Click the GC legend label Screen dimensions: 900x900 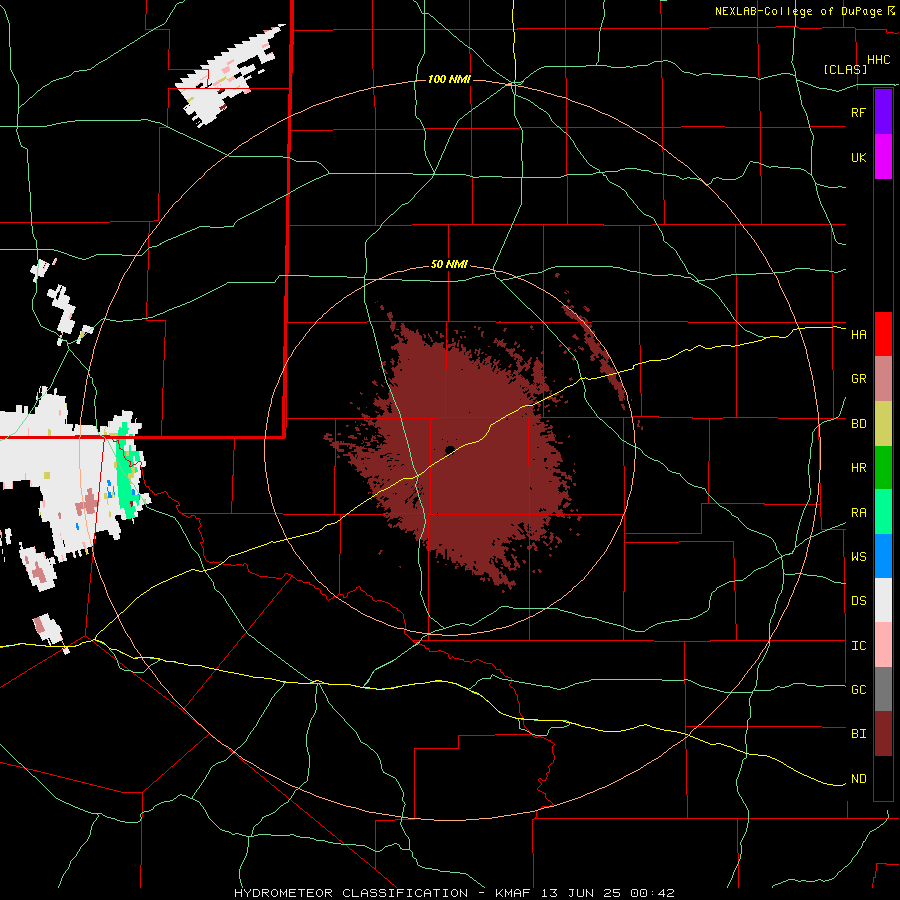click(858, 690)
